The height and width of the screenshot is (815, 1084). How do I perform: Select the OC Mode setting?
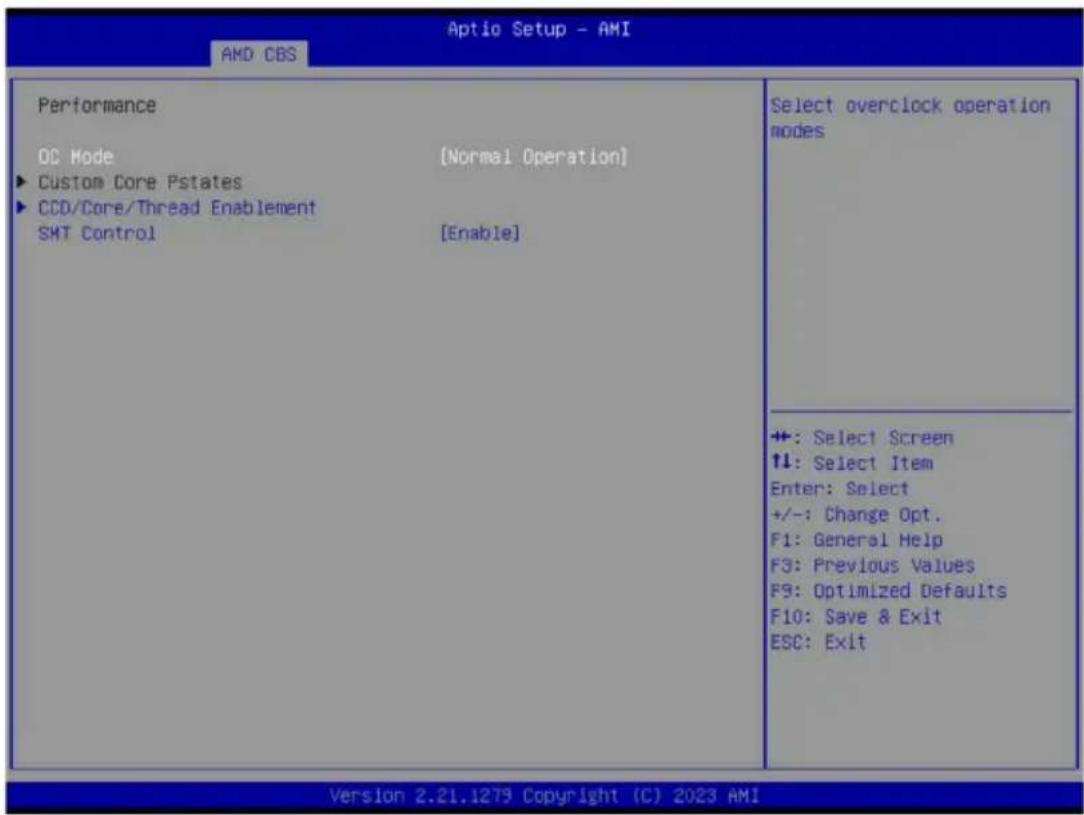click(75, 157)
